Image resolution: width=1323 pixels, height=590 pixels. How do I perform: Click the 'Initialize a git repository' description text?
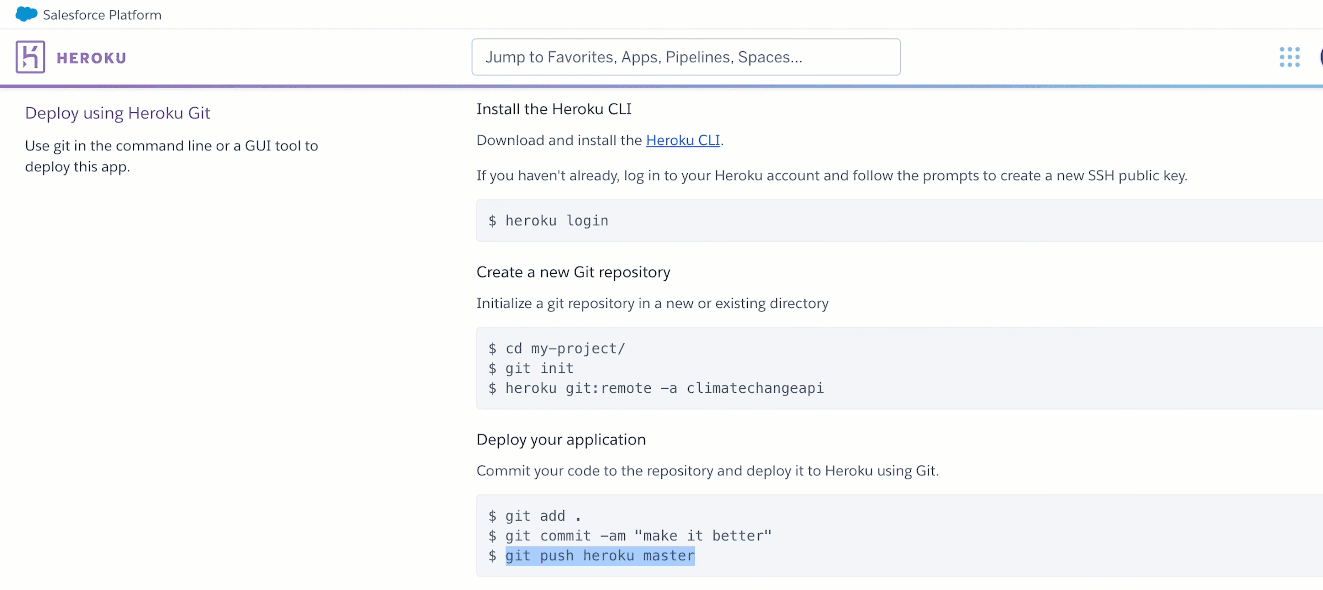653,303
